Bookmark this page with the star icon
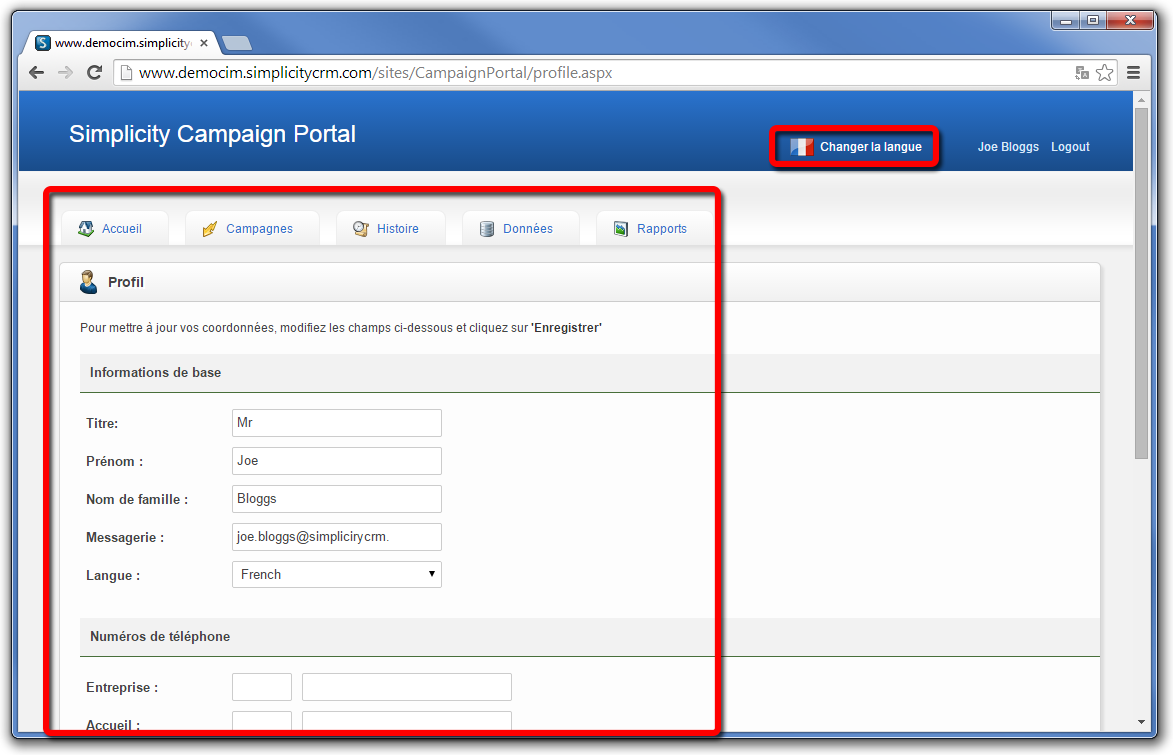 click(x=1104, y=73)
